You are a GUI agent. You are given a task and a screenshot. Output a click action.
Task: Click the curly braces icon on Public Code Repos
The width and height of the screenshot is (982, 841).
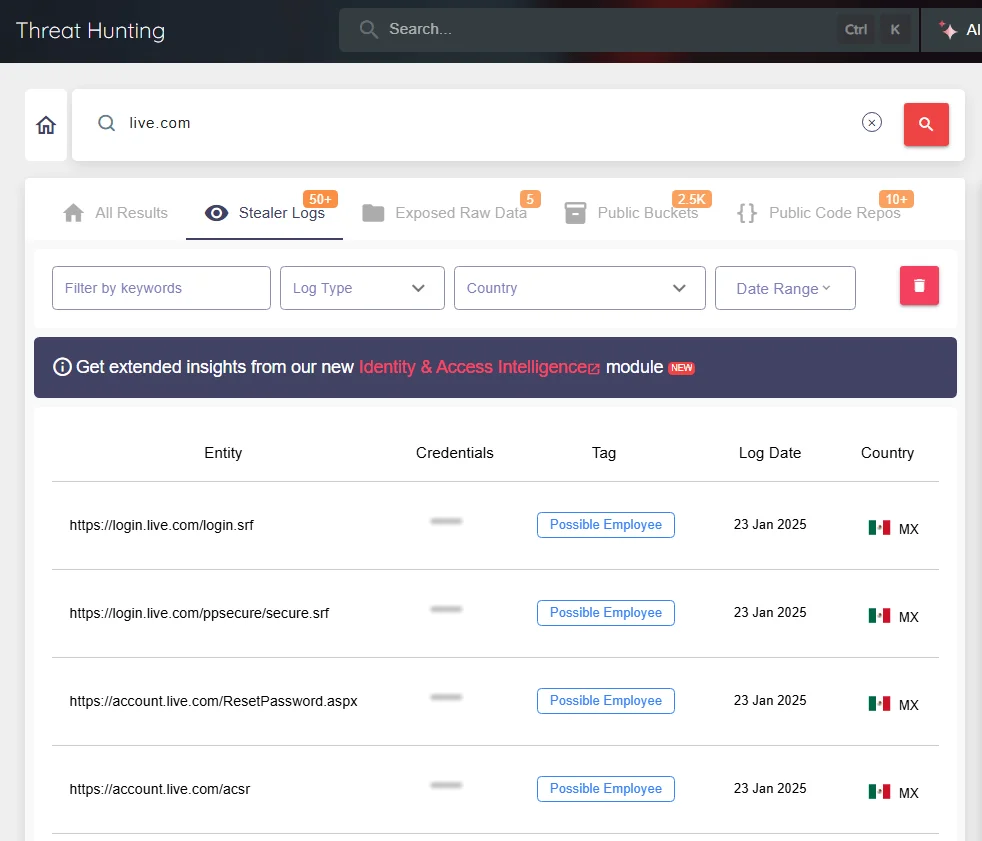pyautogui.click(x=747, y=213)
